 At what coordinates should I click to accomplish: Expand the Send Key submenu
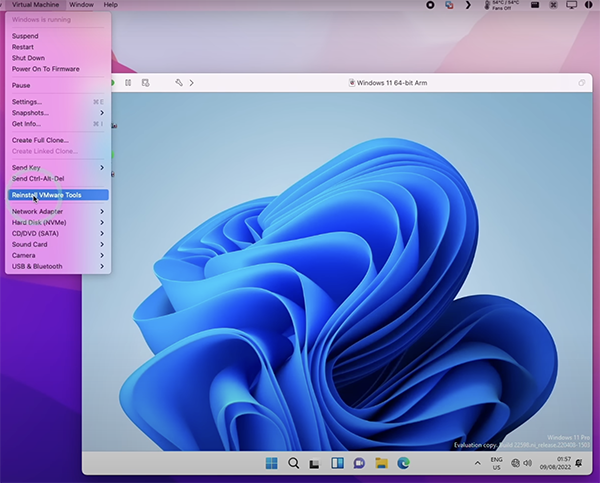coord(58,168)
